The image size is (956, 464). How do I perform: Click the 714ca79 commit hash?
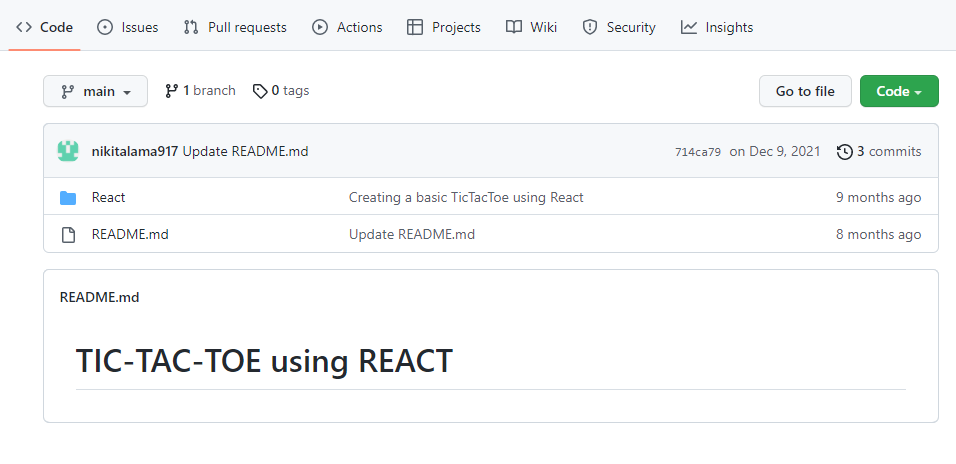coord(697,152)
